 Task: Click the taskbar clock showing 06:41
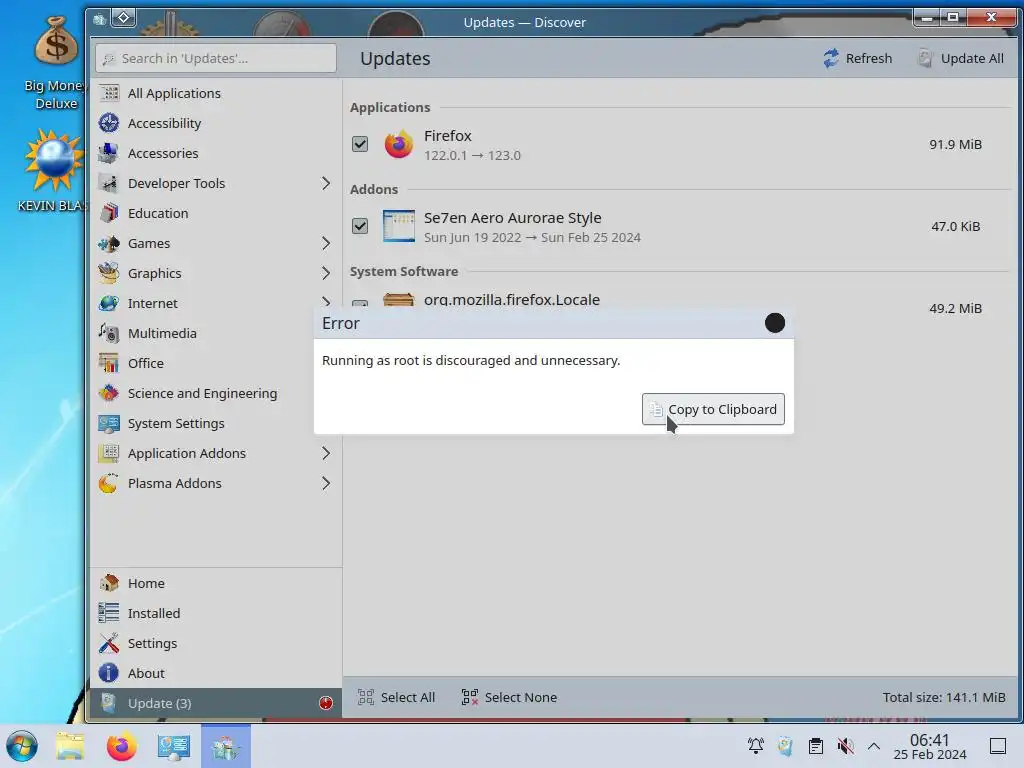pos(929,746)
